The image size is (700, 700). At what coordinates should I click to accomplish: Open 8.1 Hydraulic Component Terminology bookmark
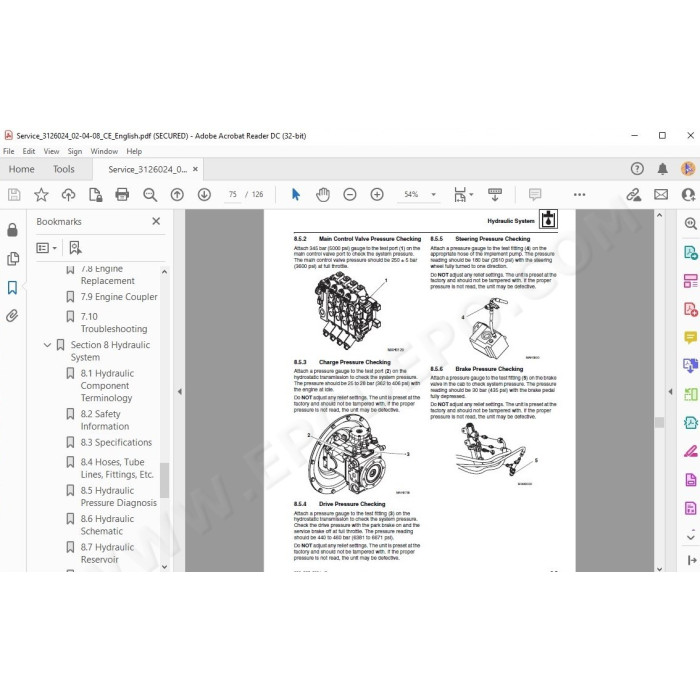coord(107,386)
